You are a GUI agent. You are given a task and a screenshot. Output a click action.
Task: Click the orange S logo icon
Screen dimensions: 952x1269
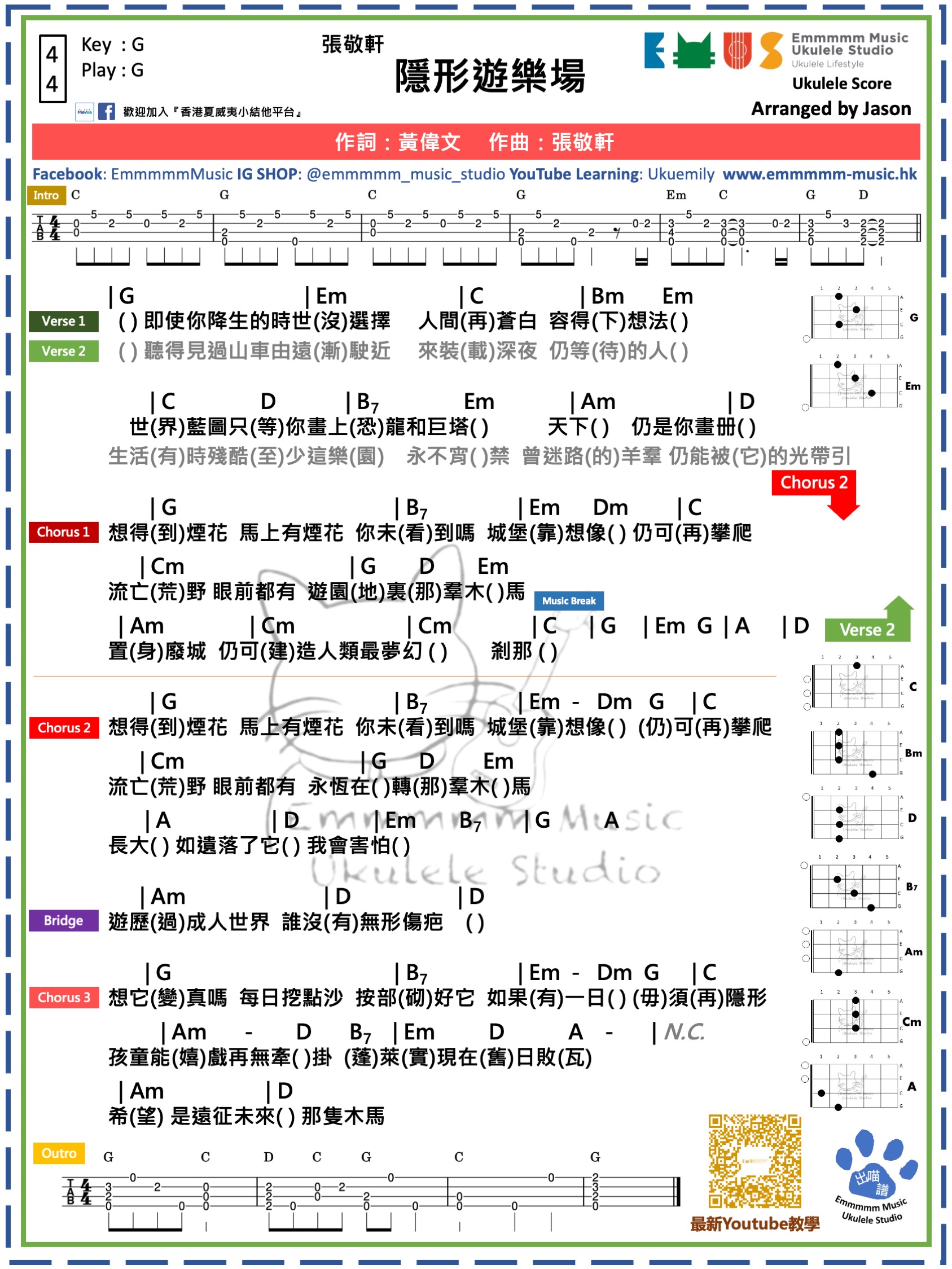coord(771,50)
